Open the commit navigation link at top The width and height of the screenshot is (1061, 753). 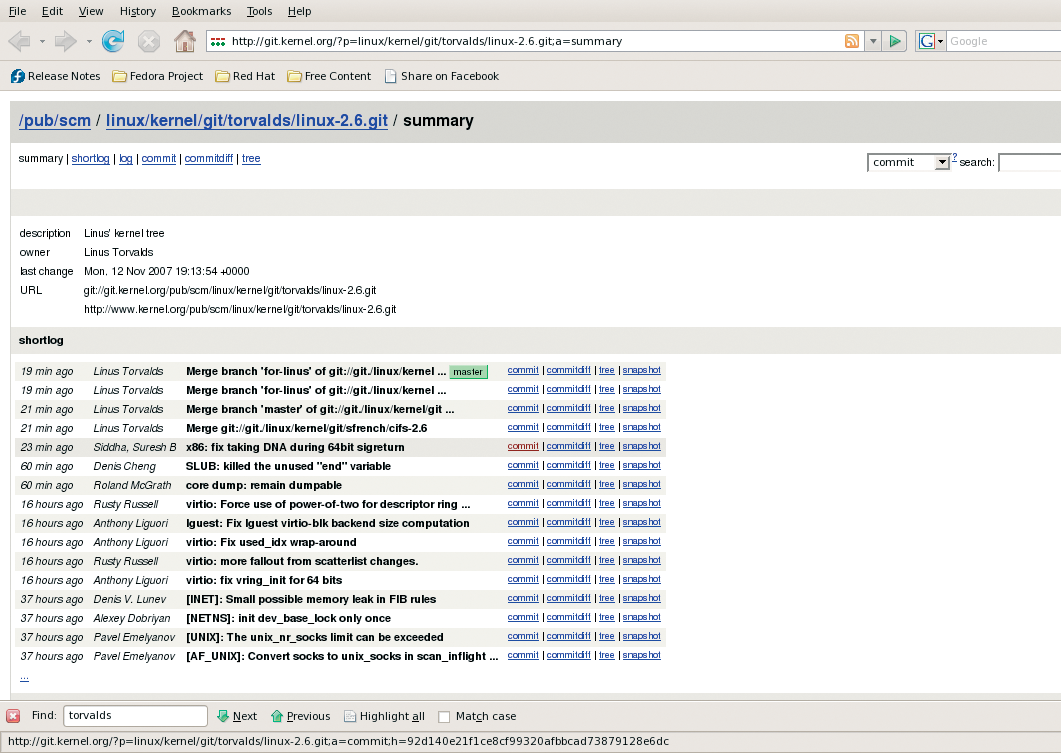[x=159, y=158]
